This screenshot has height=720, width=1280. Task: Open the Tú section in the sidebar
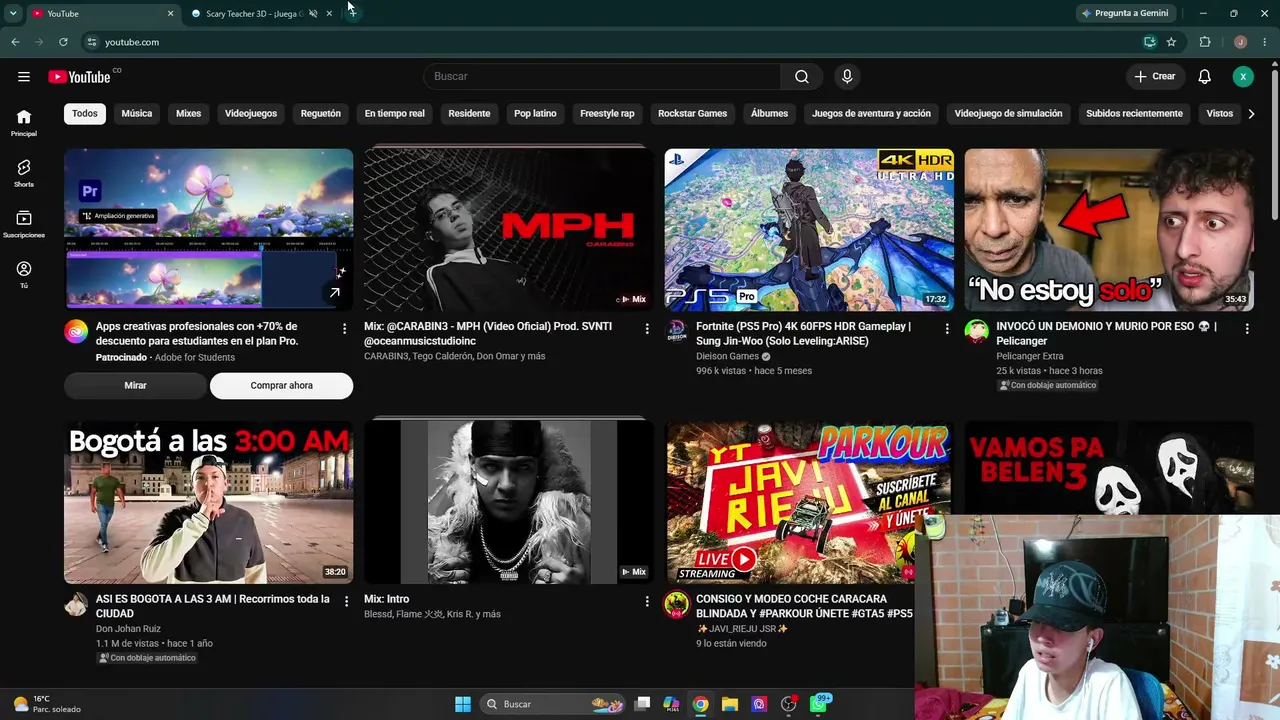coord(24,275)
